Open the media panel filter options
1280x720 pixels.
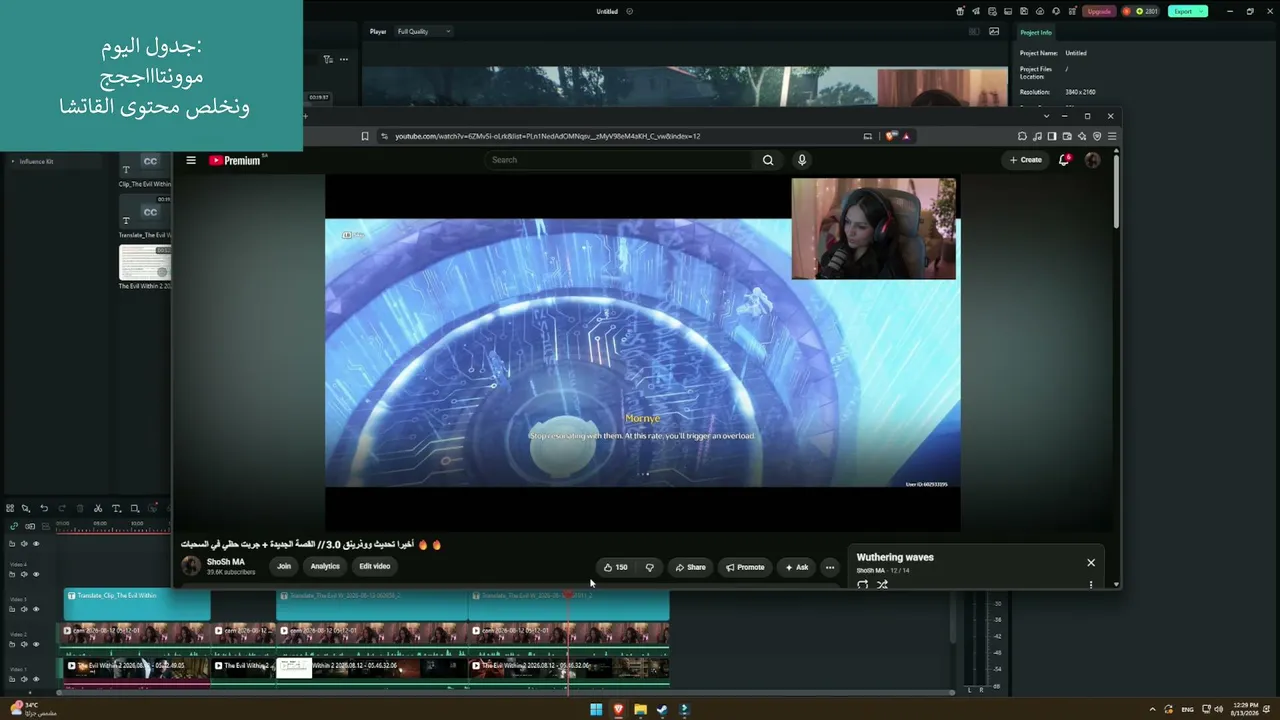328,59
